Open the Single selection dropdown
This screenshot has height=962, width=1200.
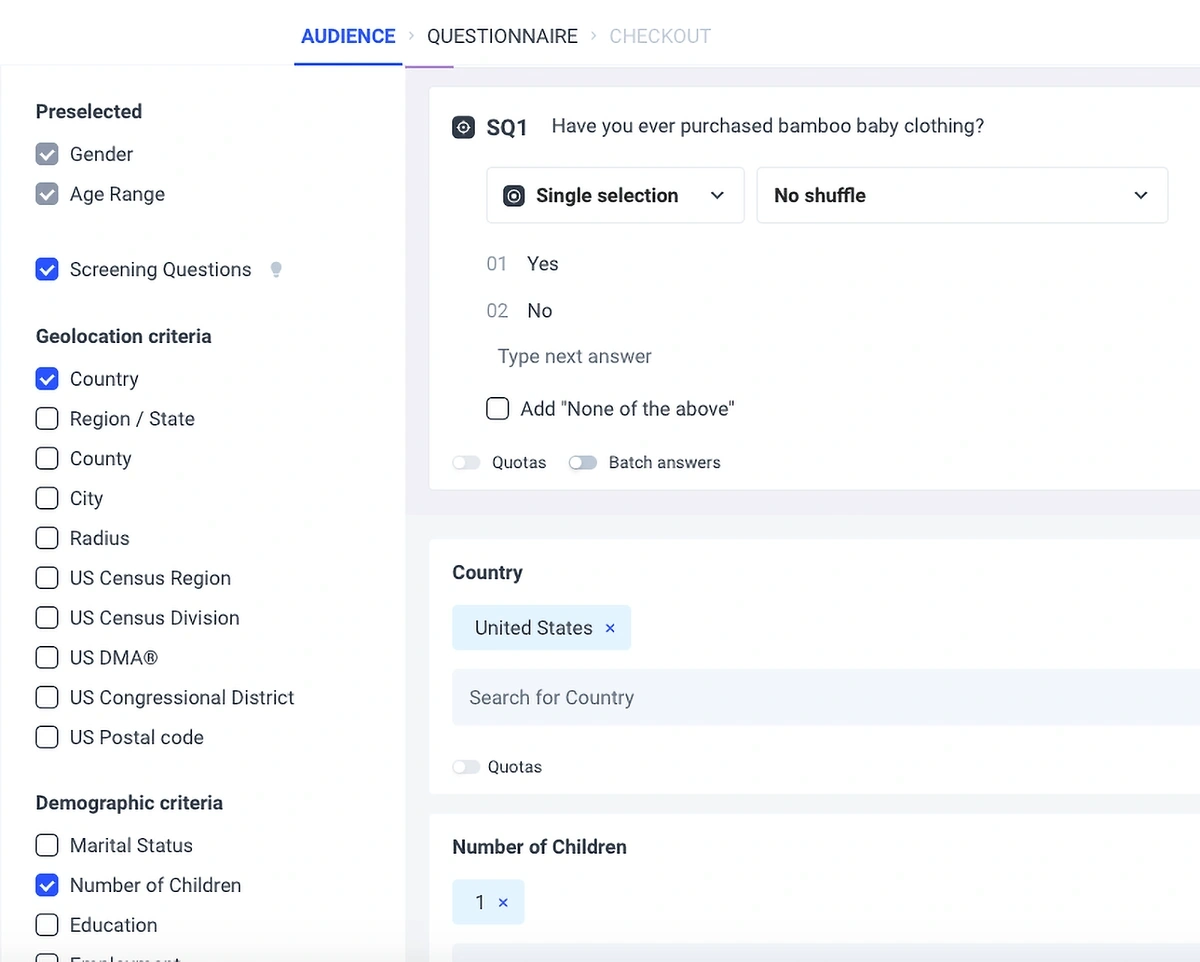[615, 195]
